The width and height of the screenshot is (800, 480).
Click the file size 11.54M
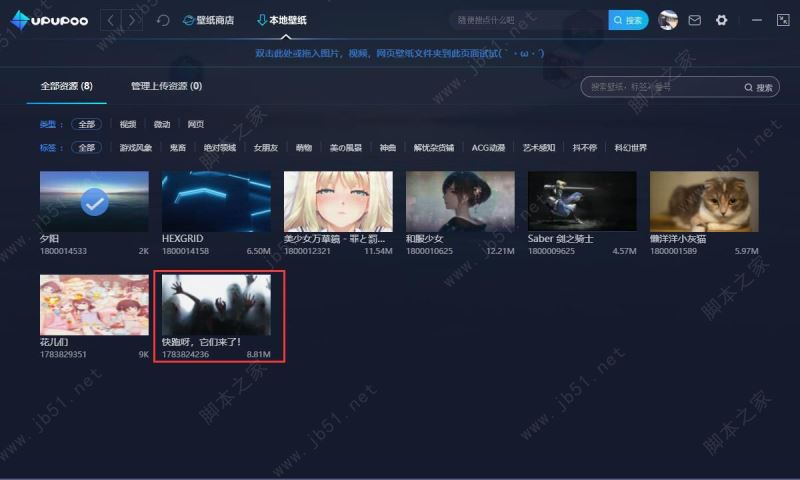point(379,251)
